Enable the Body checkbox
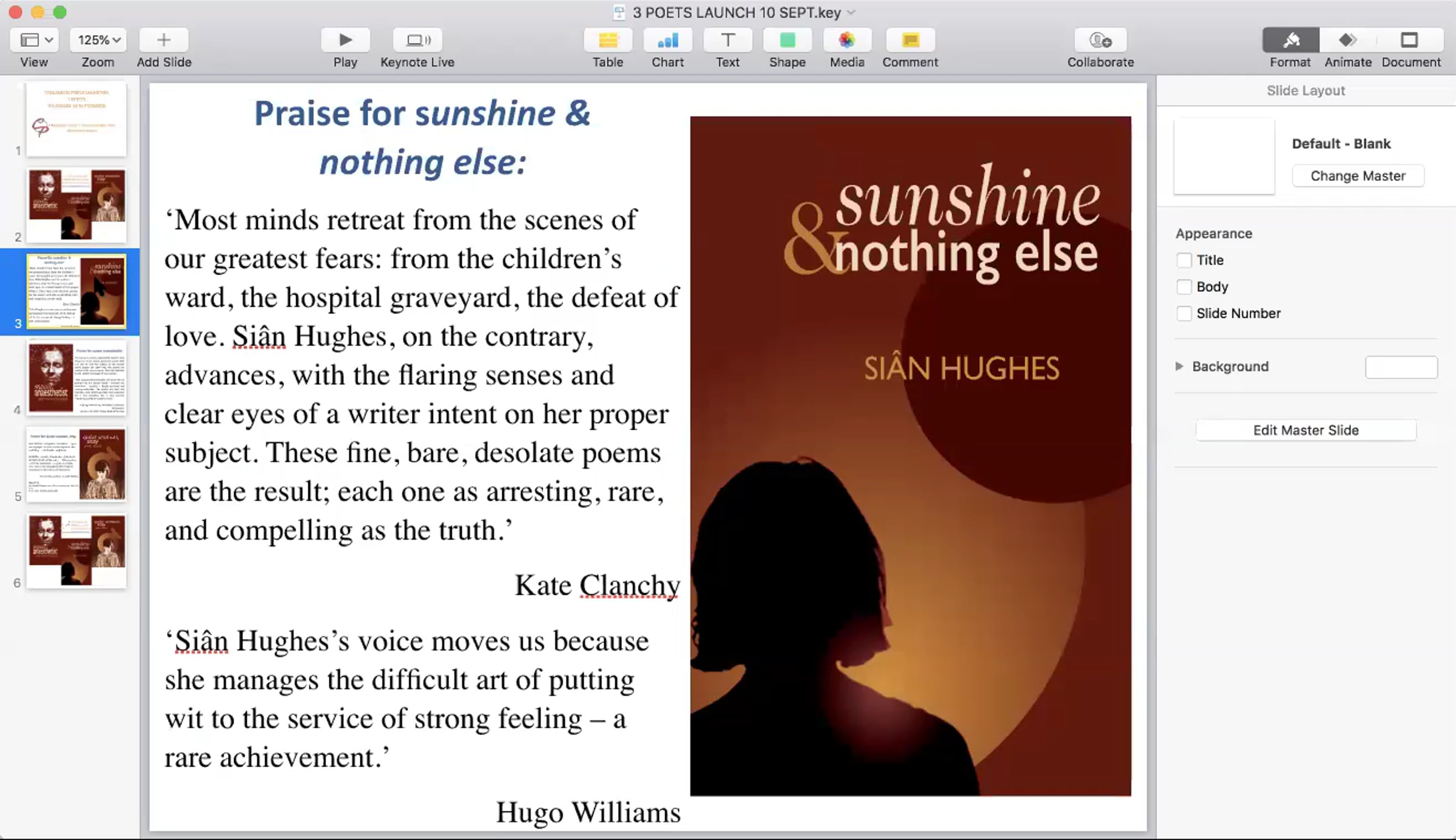Screen dimensions: 1456x840 pyautogui.click(x=1184, y=286)
